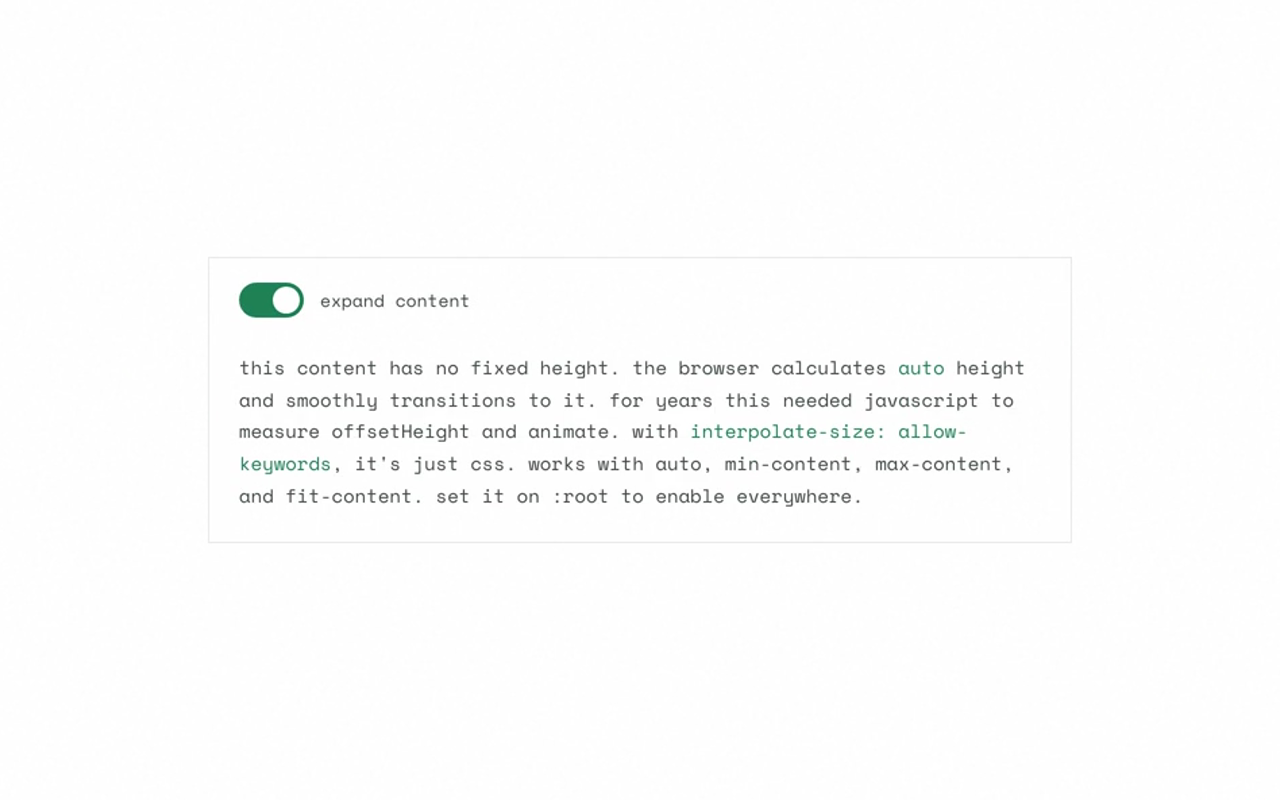The height and width of the screenshot is (800, 1280).
Task: Select the highlighted word keywords
Action: pos(284,464)
